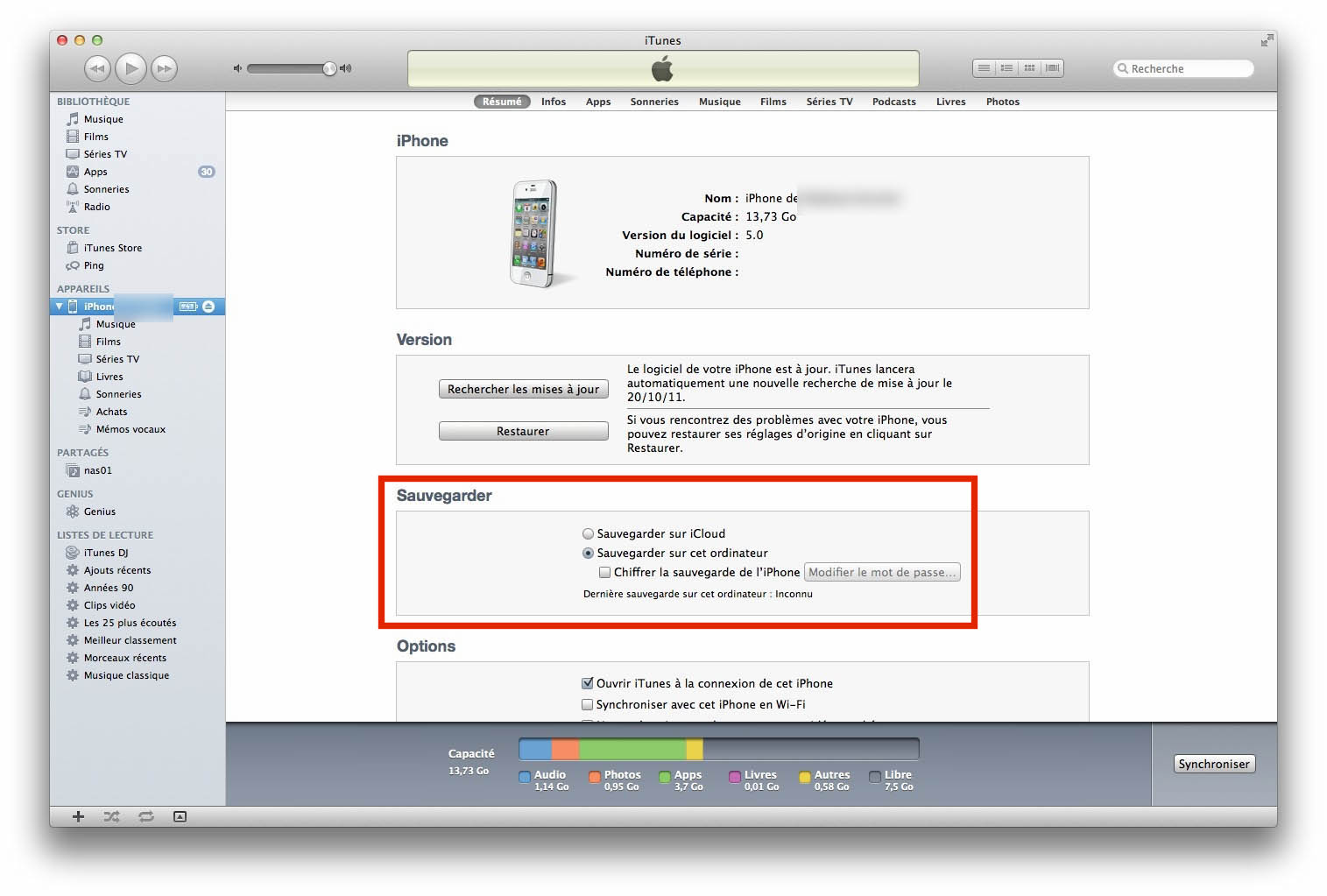Image resolution: width=1327 pixels, height=896 pixels.
Task: Click the Recherche search field
Action: (1183, 68)
